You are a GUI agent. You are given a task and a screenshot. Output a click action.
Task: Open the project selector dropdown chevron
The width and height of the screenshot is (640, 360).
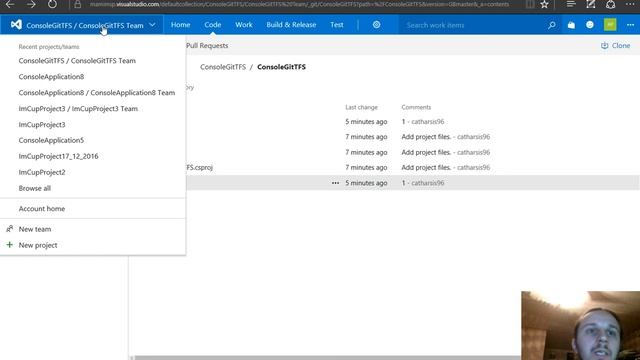pyautogui.click(x=152, y=25)
